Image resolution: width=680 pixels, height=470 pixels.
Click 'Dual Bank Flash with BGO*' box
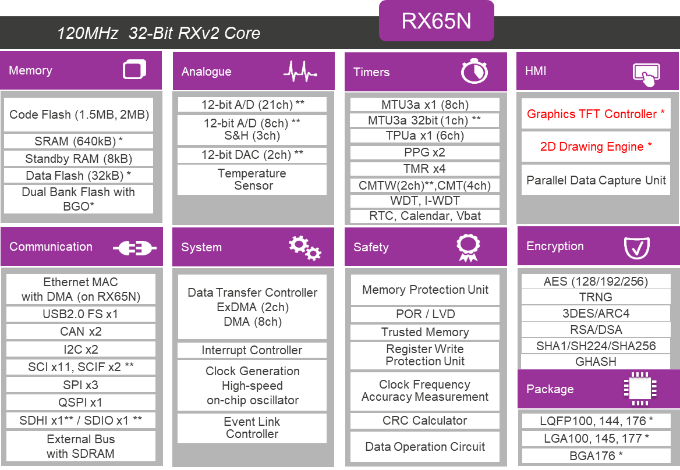(78, 199)
